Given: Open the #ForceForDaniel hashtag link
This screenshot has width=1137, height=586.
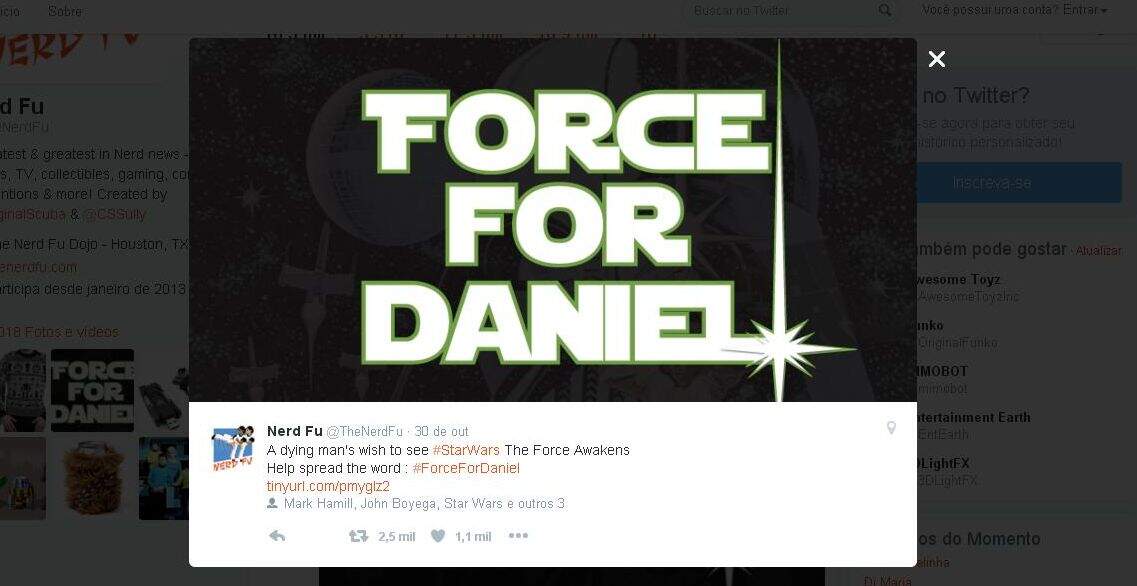Looking at the screenshot, I should (x=466, y=468).
